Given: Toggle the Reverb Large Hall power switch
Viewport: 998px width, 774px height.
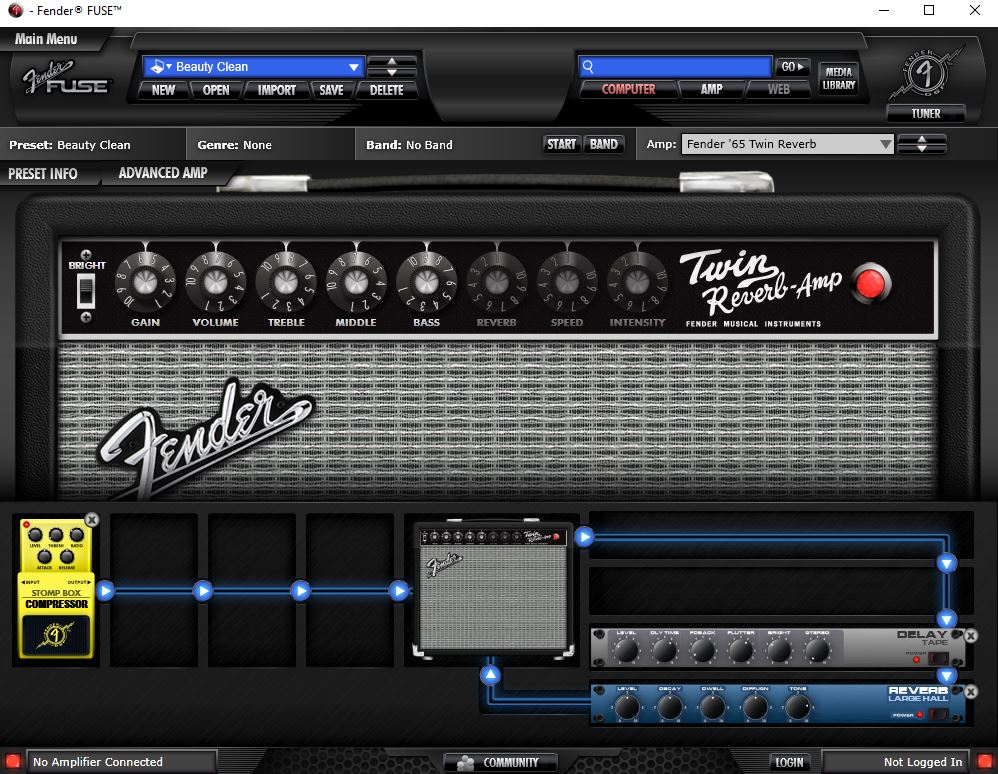Looking at the screenshot, I should pos(937,714).
